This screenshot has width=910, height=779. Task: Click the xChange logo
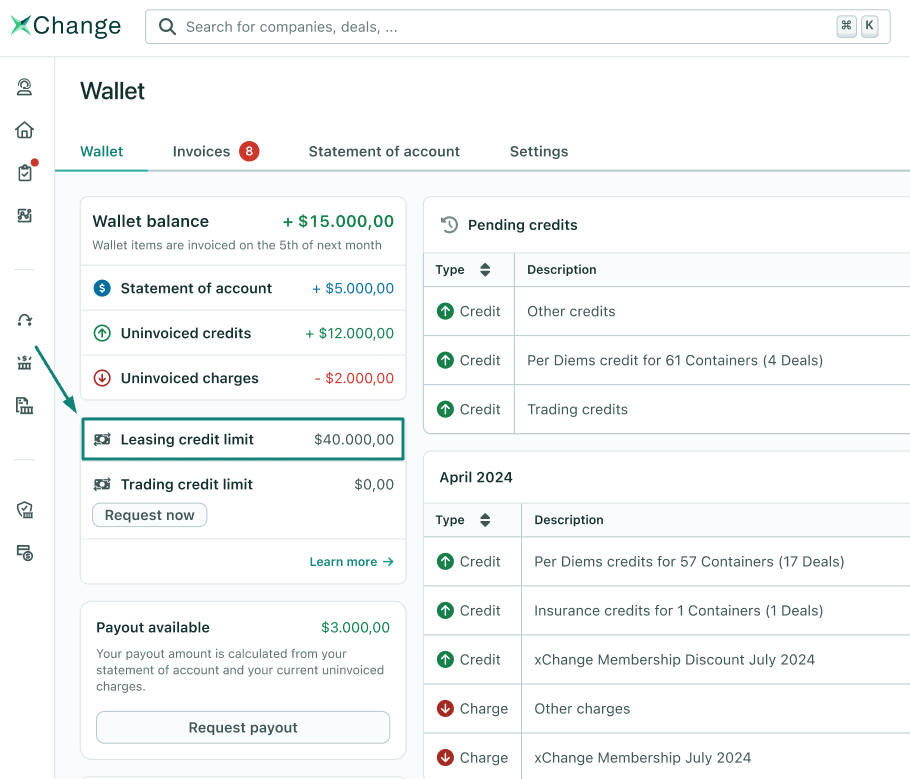point(66,27)
